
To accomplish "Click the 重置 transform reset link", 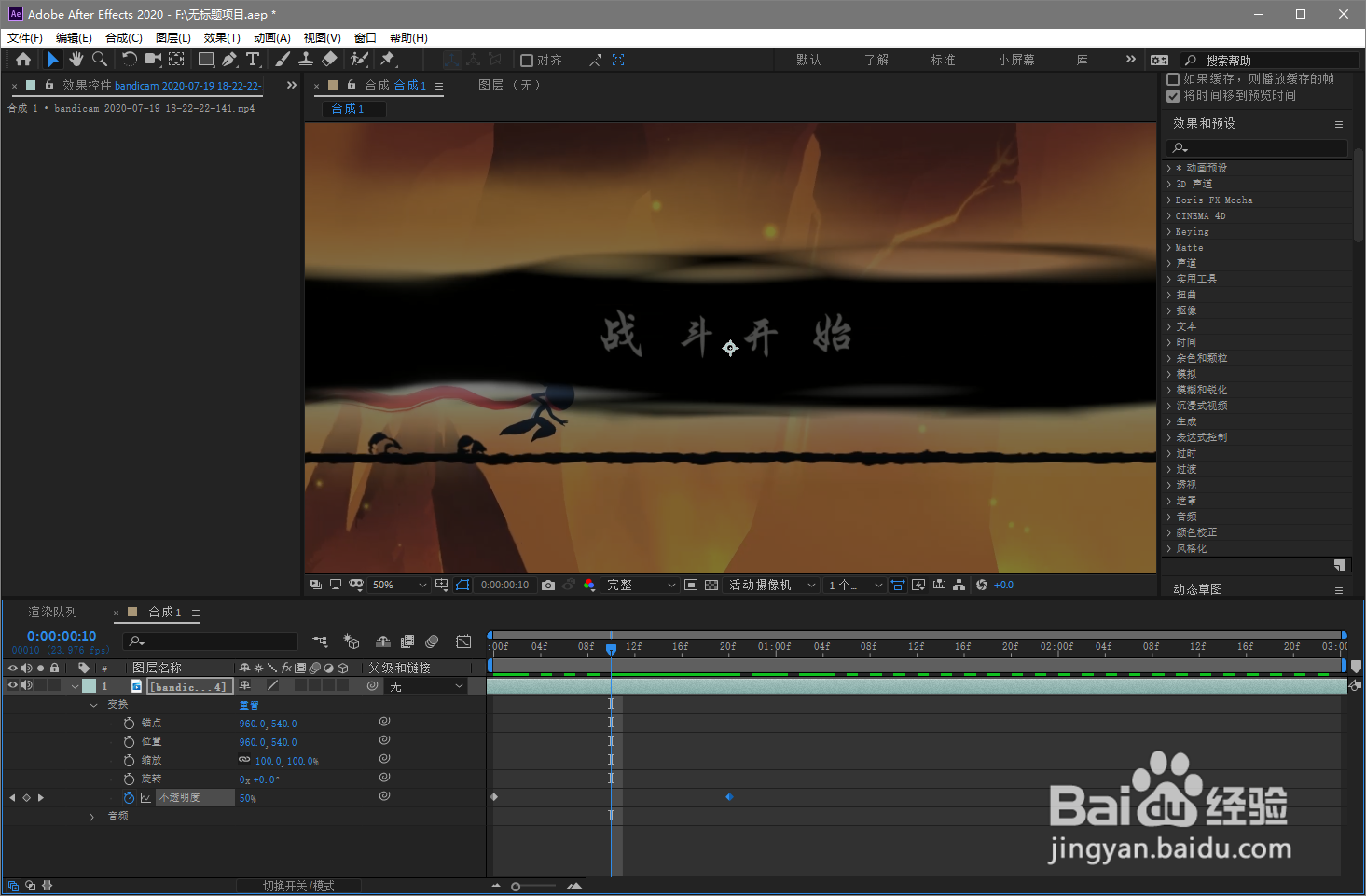I will pyautogui.click(x=249, y=705).
